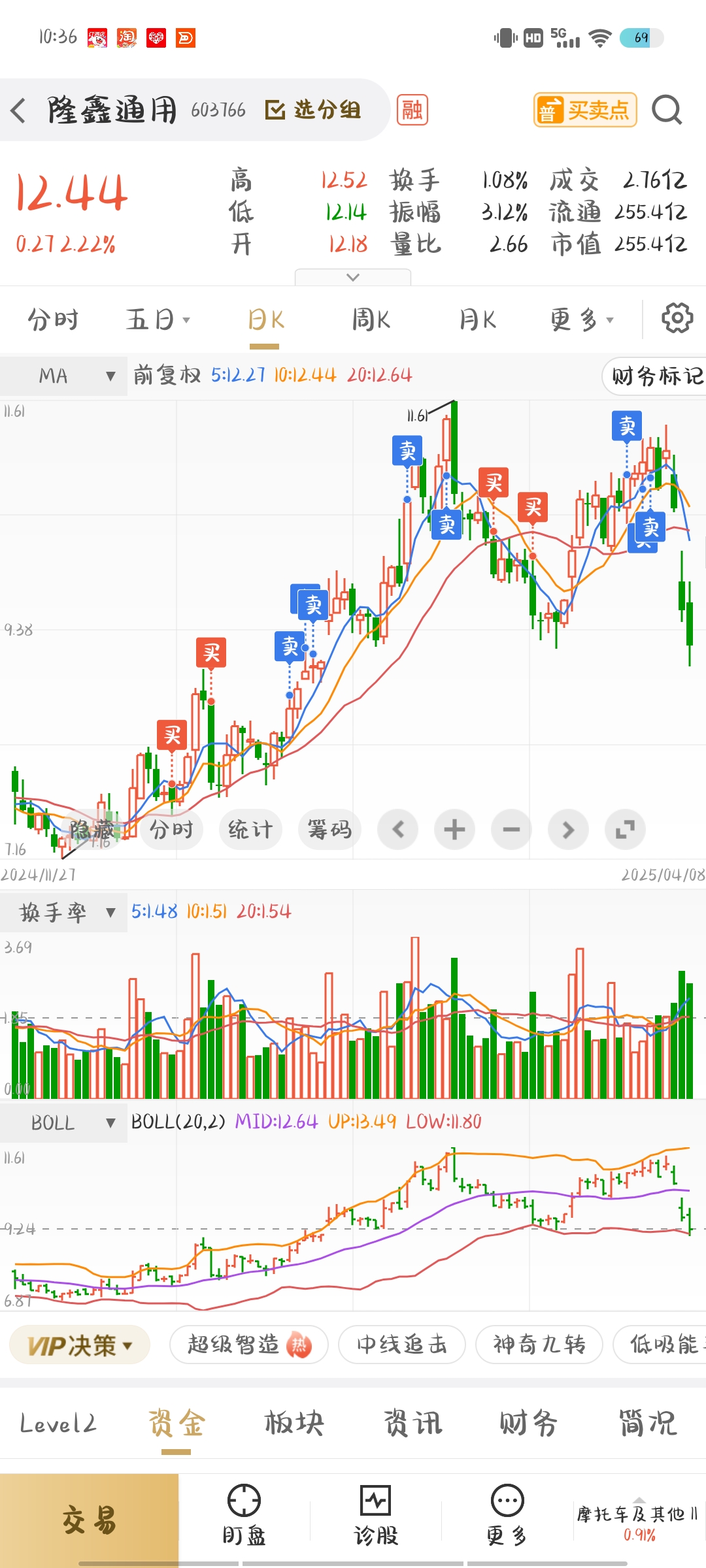Switch to the 分时 tab
Image resolution: width=706 pixels, height=1568 pixels.
[53, 320]
